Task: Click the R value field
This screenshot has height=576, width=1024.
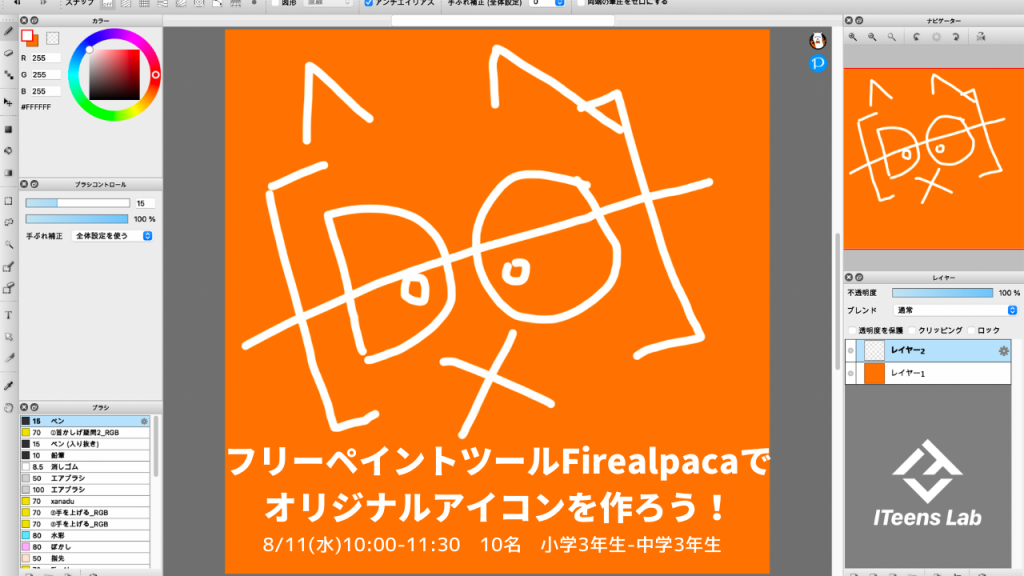Action: click(x=46, y=58)
